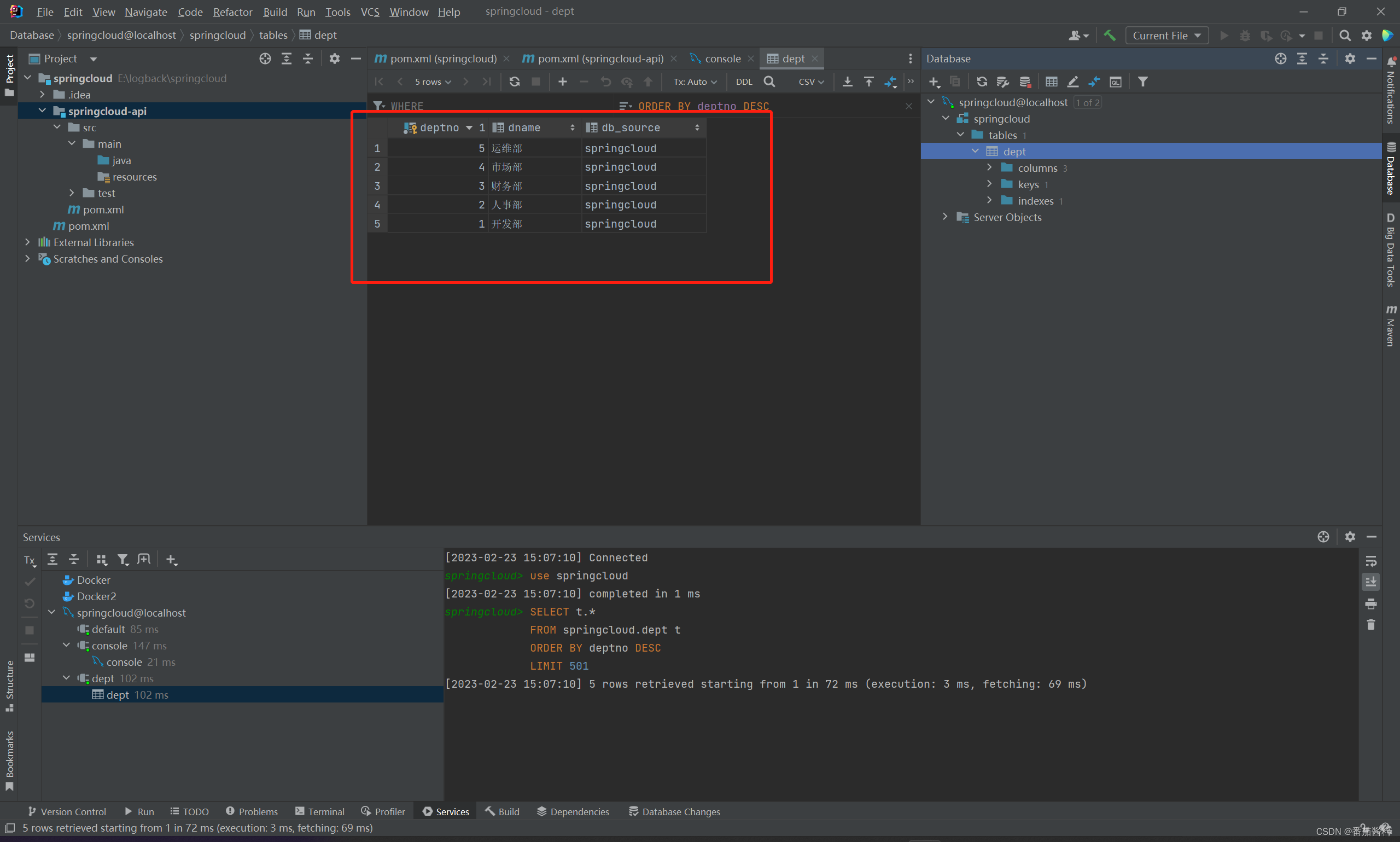The width and height of the screenshot is (1400, 842).
Task: Clear the Services console output with the trash icon
Action: click(x=1370, y=625)
